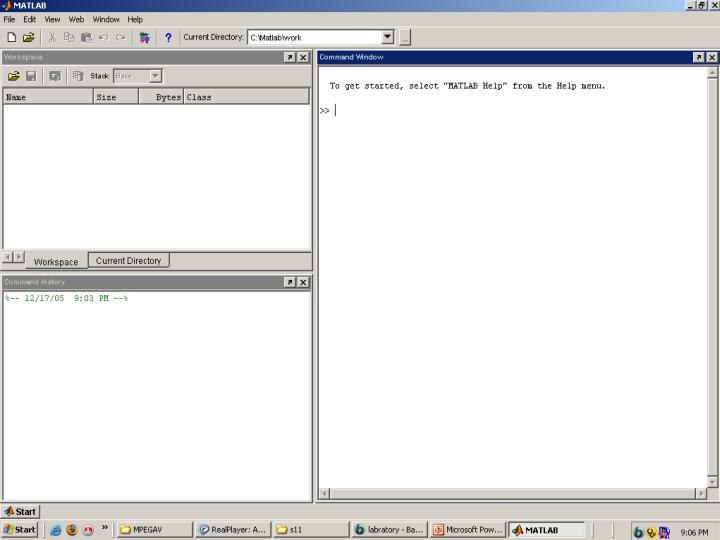720x540 pixels.
Task: Click the red quick launch icon
Action: point(88,530)
